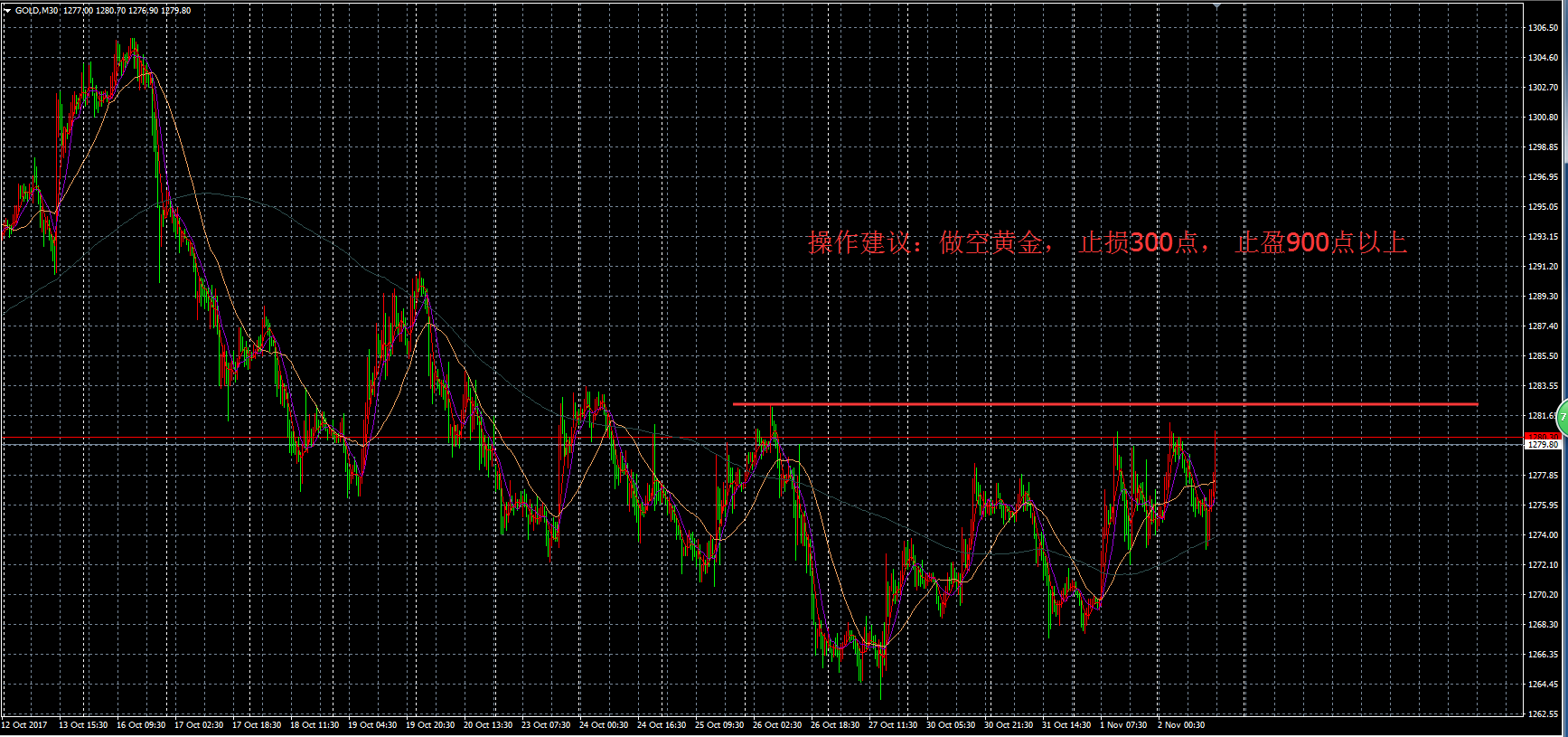Click the 1300.80 price scale label

click(1543, 118)
